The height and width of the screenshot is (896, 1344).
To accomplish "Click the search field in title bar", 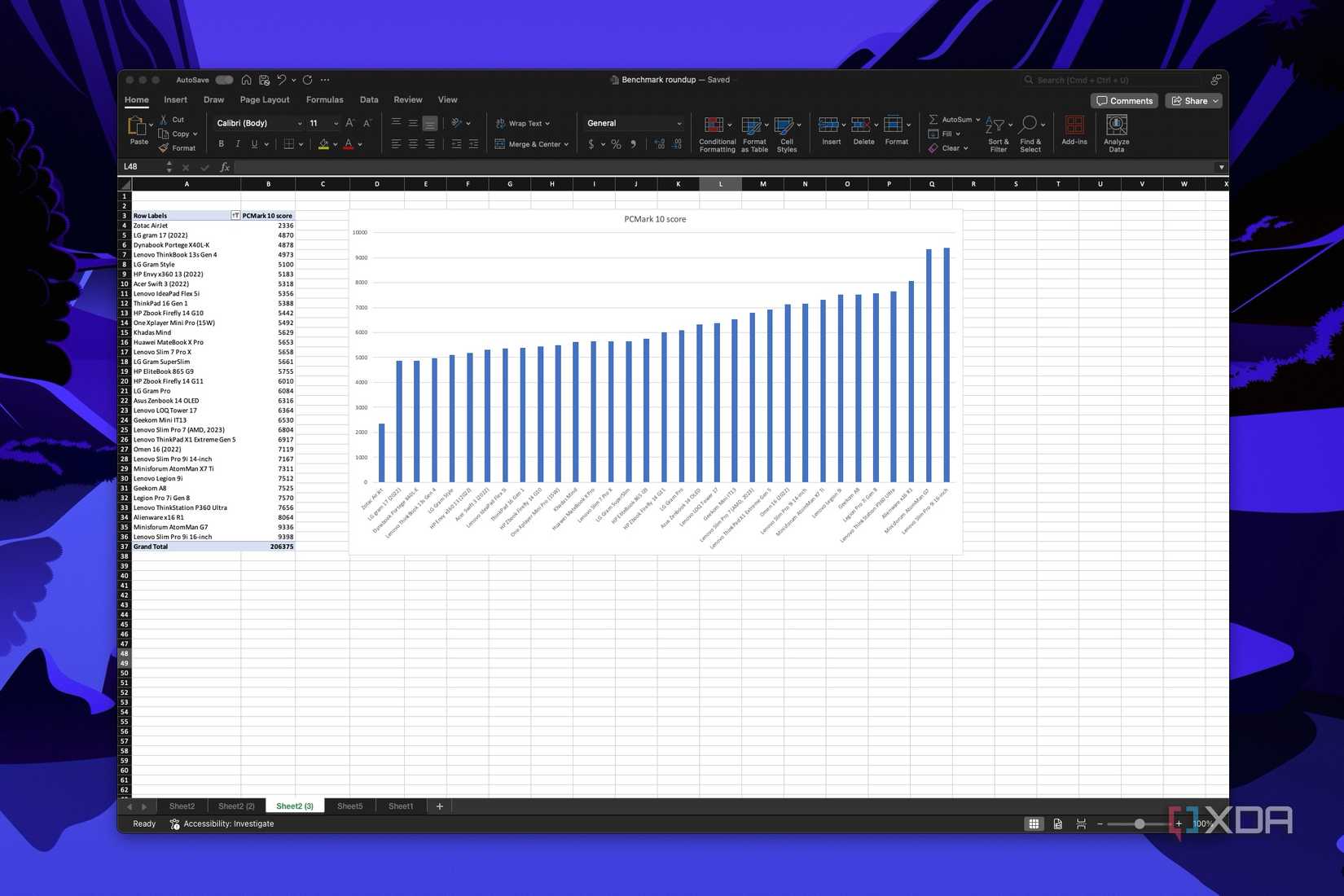I will [x=1111, y=80].
